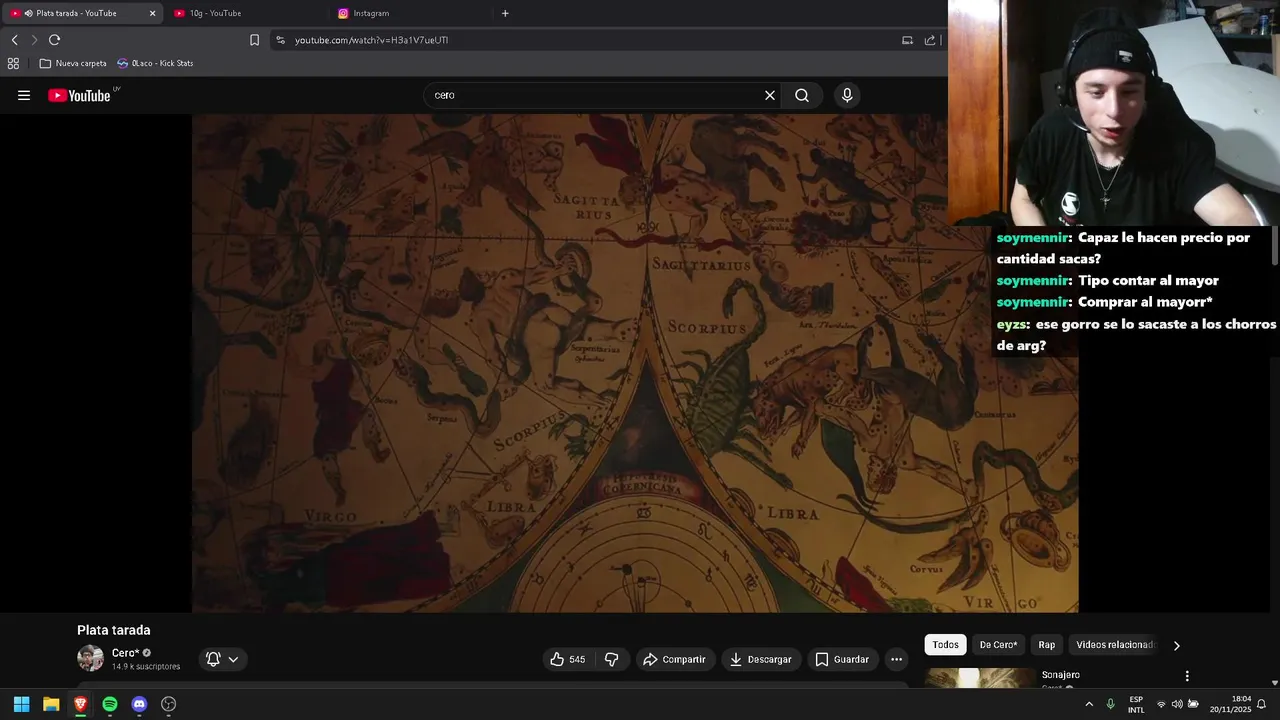Open File Explorer from taskbar

tap(51, 704)
